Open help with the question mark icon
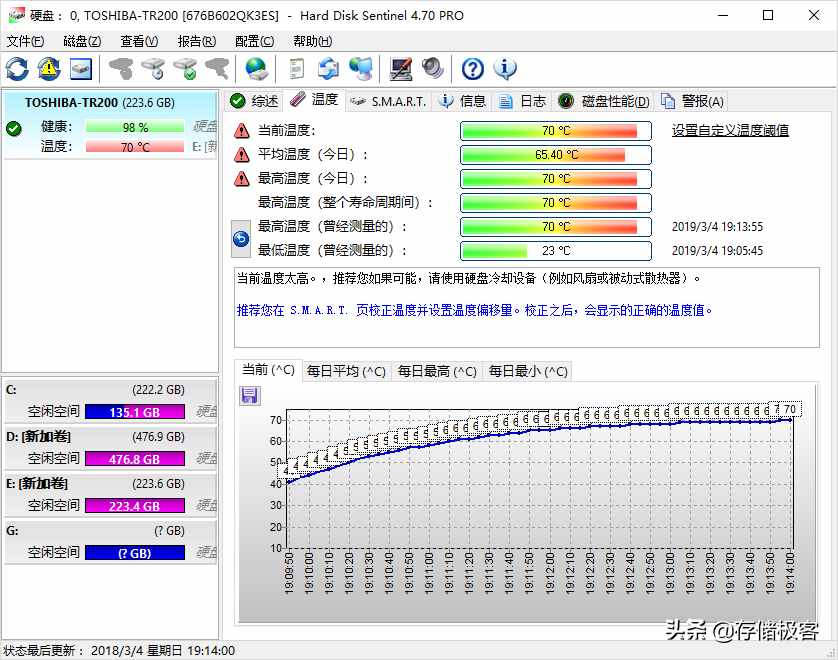838x660 pixels. [473, 69]
